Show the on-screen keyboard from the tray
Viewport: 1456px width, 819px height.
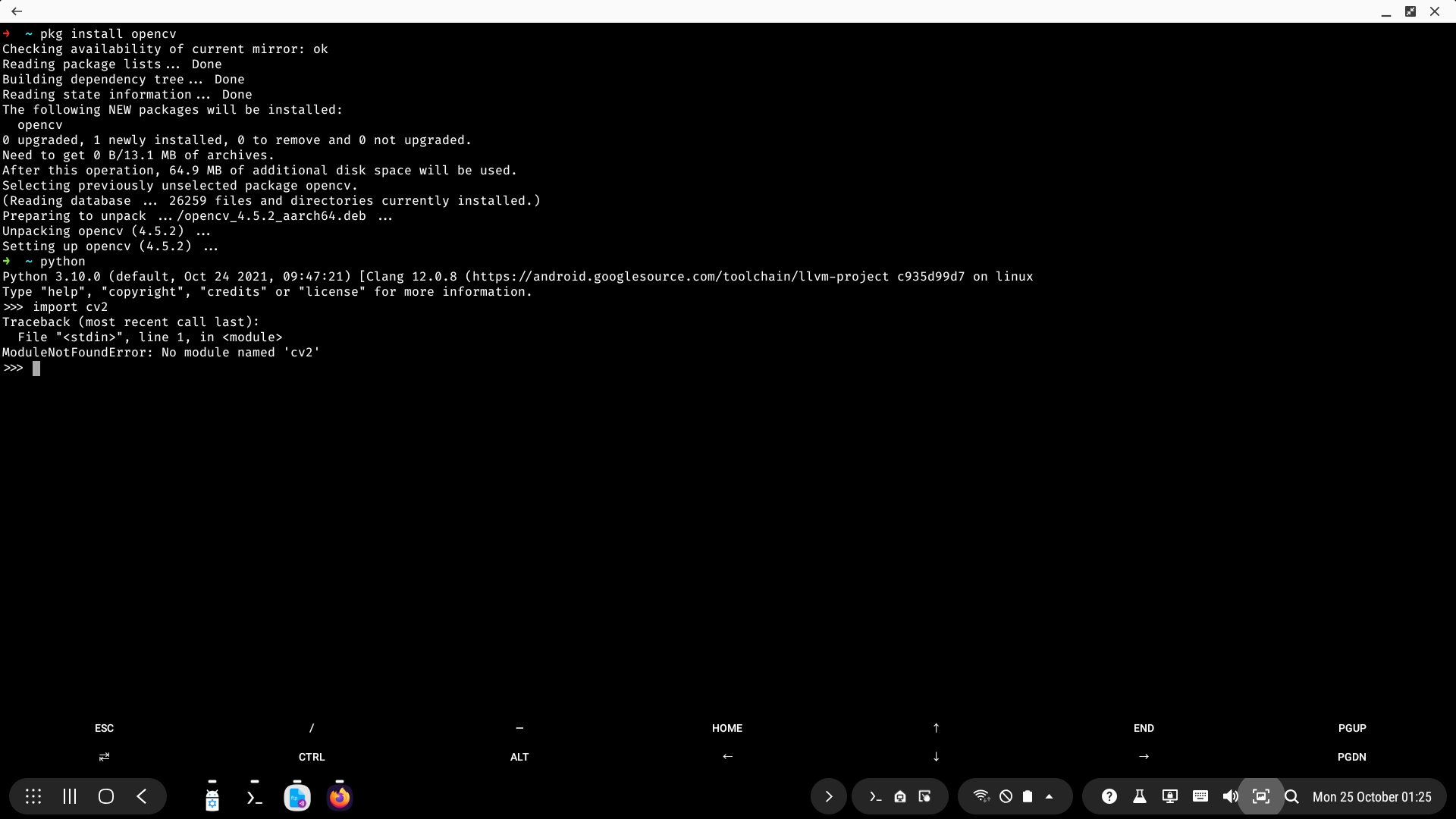(1200, 796)
